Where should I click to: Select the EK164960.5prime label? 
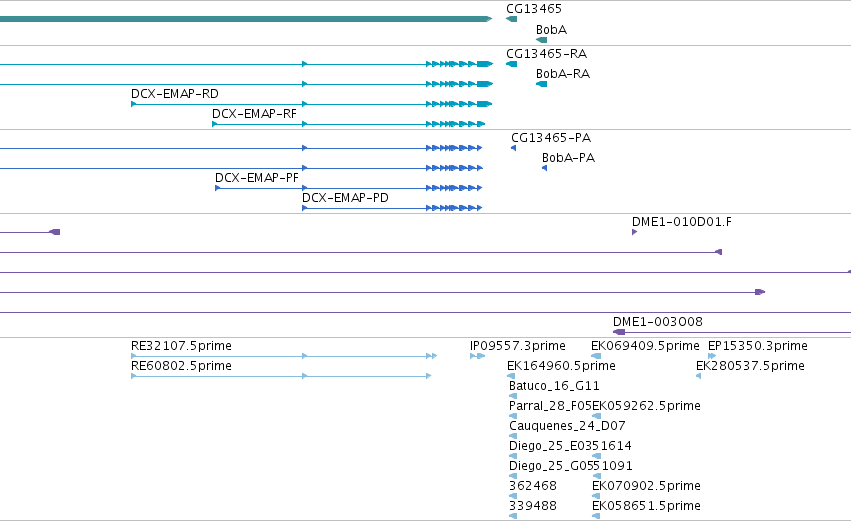[x=561, y=366]
